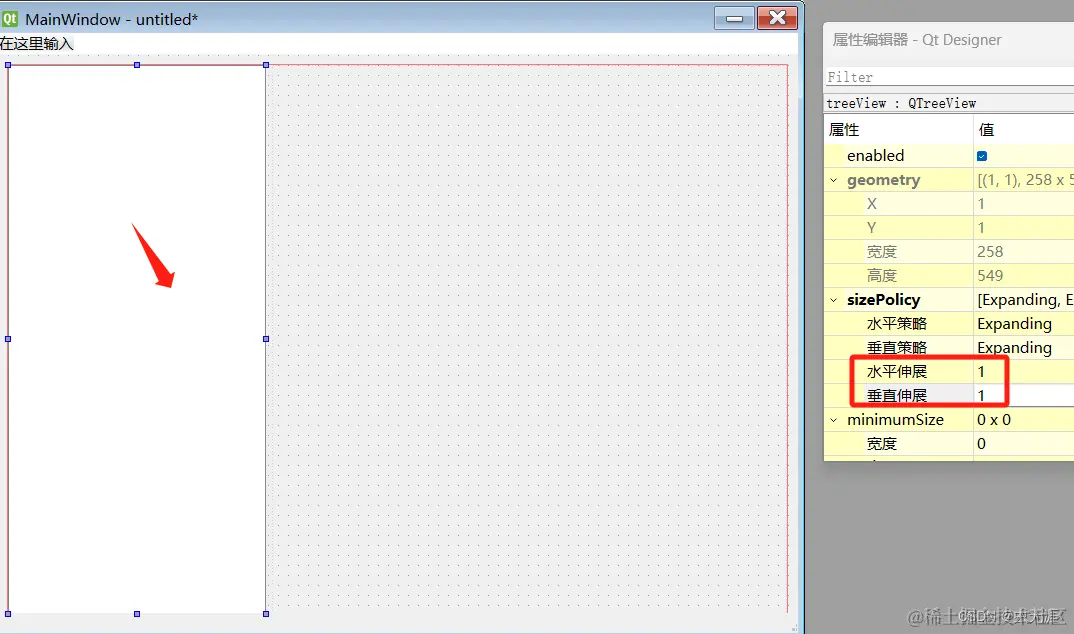Collapse the sizePolicy property group
The width and height of the screenshot is (1074, 634).
(x=834, y=300)
